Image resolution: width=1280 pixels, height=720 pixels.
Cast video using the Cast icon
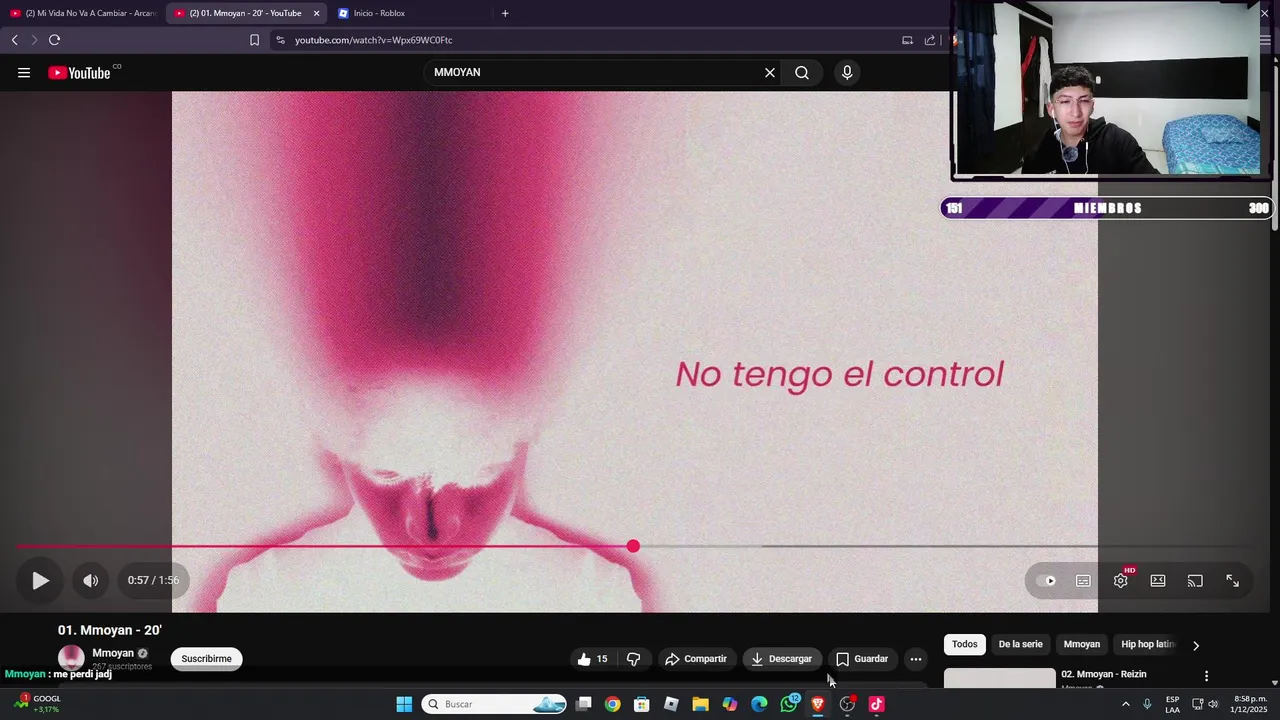pyautogui.click(x=1195, y=580)
